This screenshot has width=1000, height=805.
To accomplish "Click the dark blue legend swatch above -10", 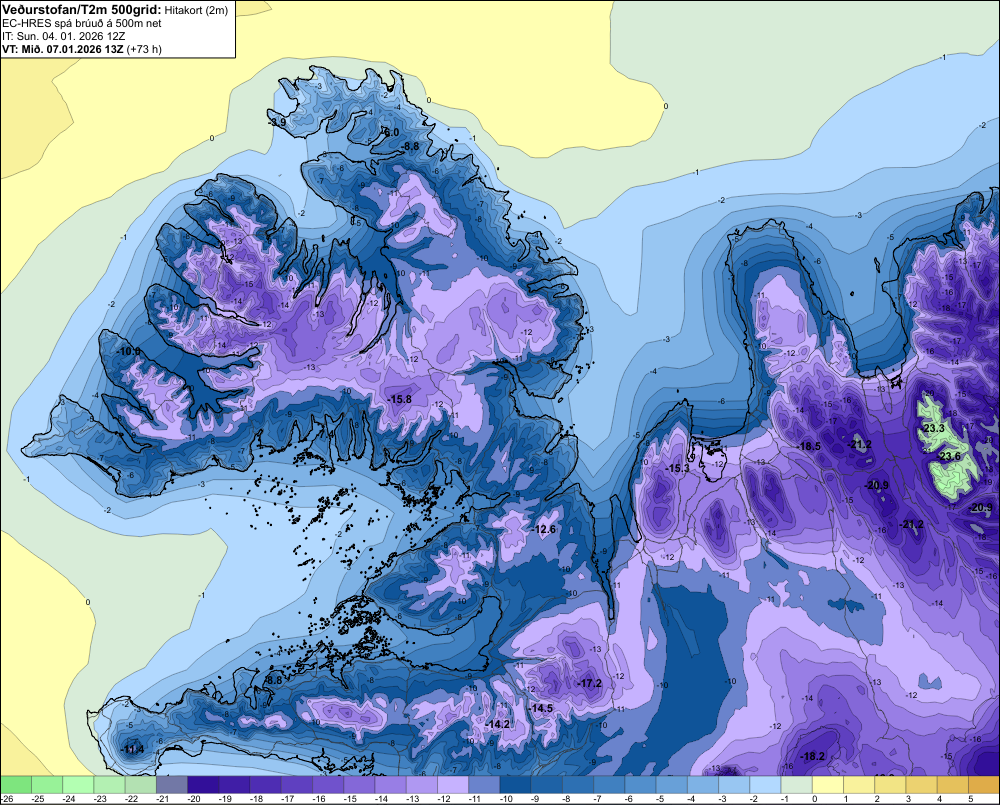I will (516, 785).
